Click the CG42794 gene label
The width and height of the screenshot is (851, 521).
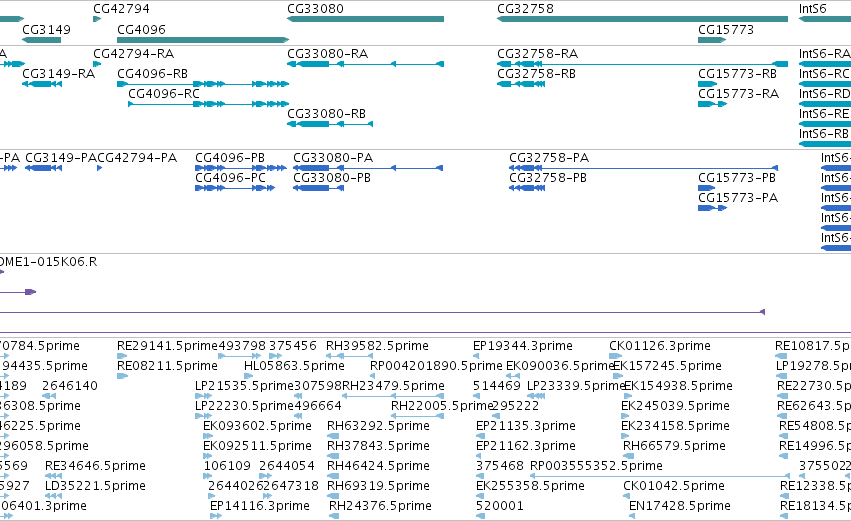tap(121, 9)
